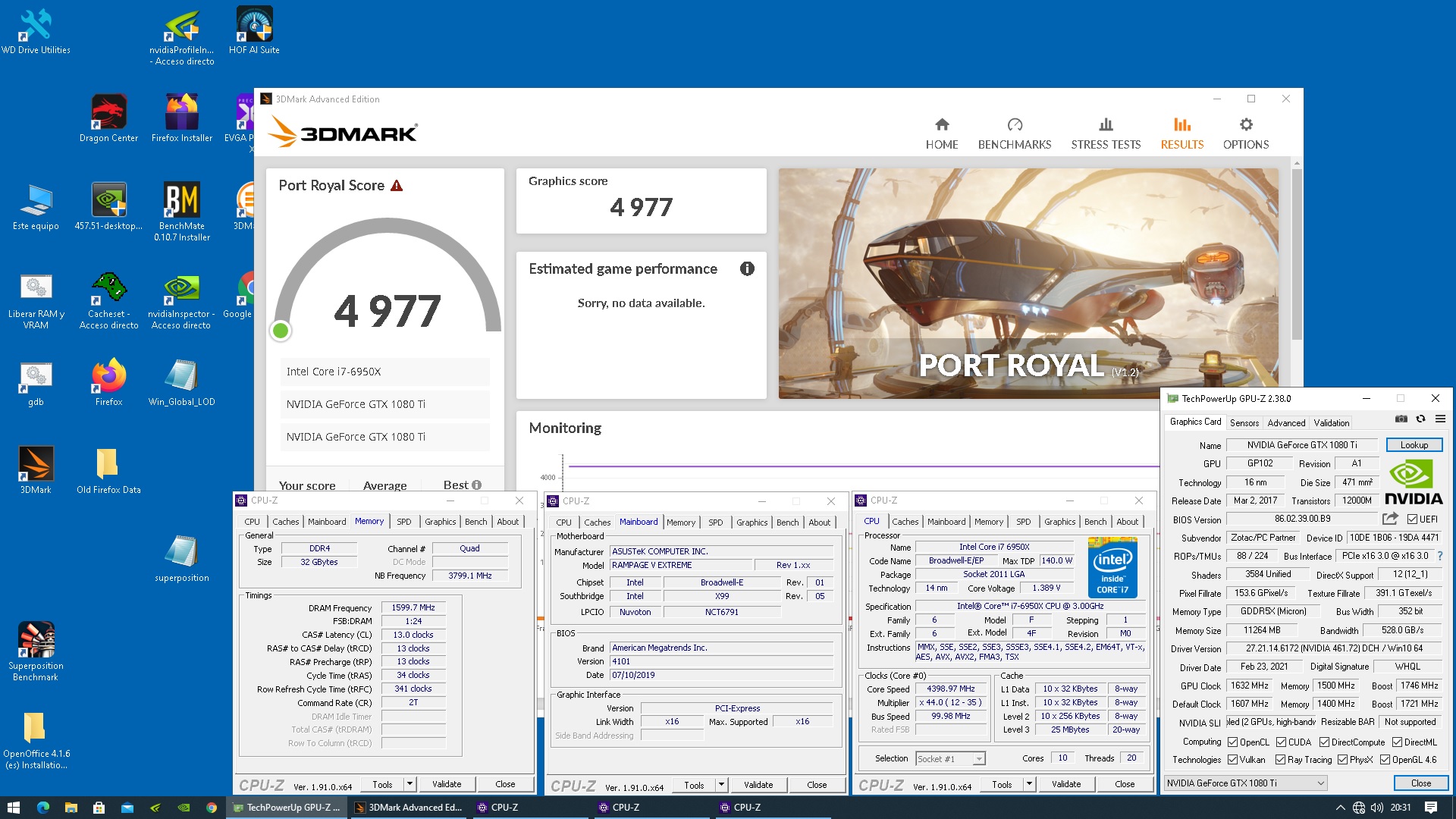The image size is (1456, 819).
Task: Switch to the Advanced tab in GPU-Z
Action: pos(1286,423)
